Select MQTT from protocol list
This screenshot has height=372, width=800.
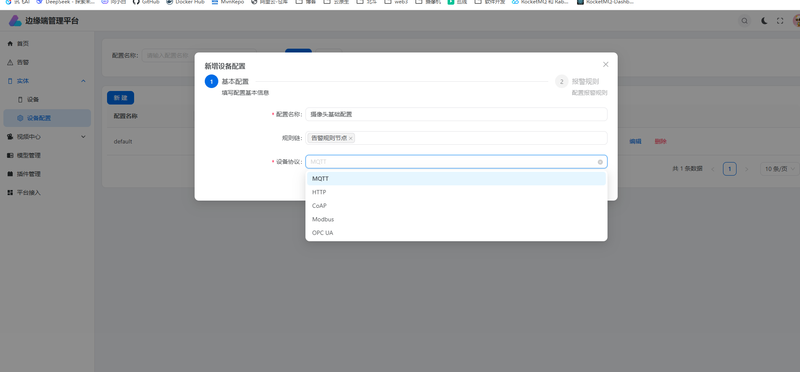pos(456,179)
